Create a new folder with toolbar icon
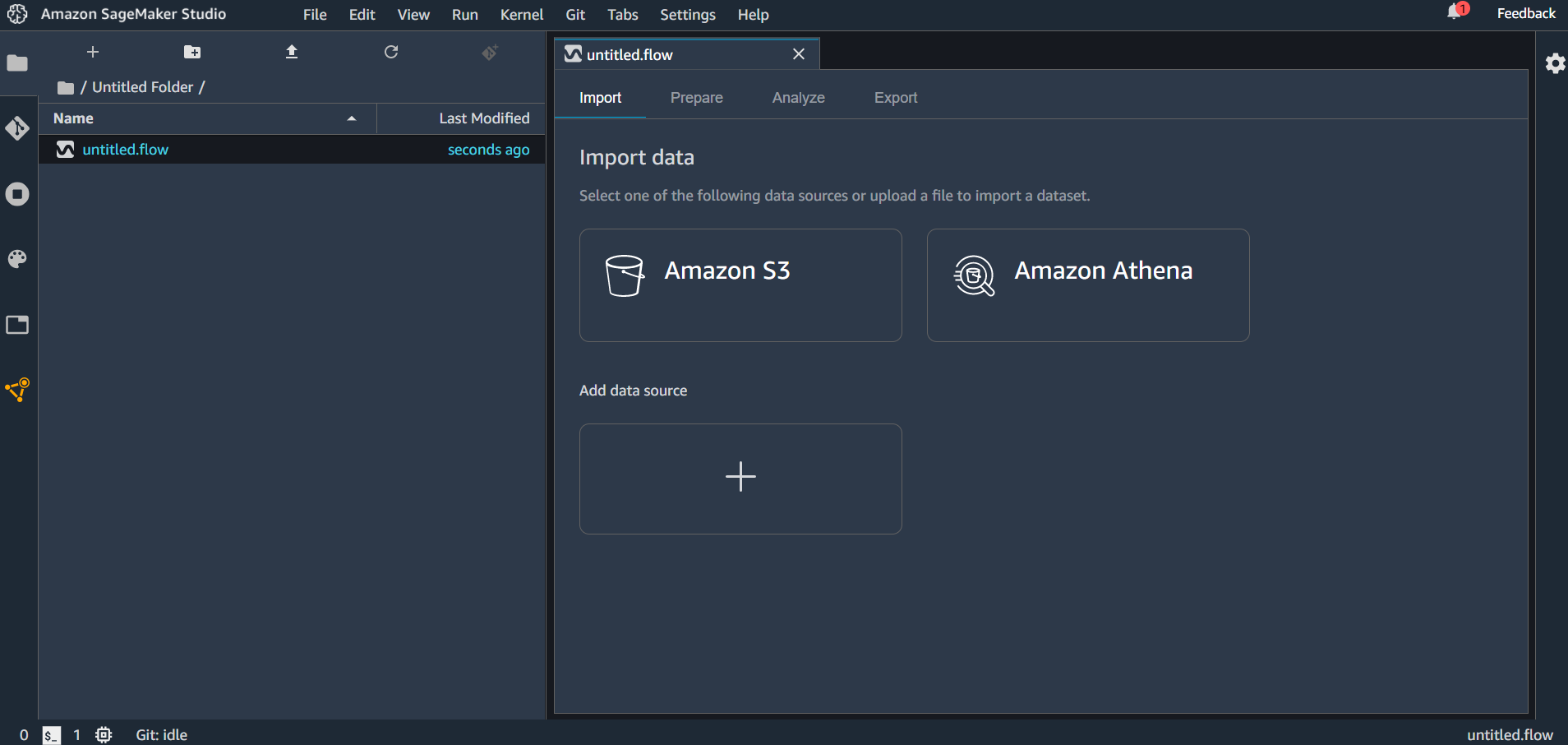 (x=192, y=52)
